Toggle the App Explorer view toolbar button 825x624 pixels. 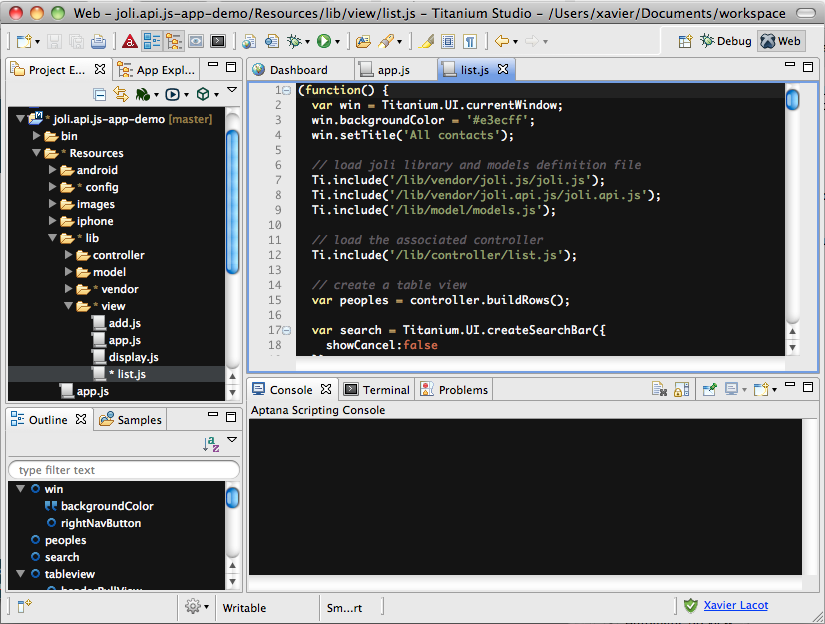tap(174, 41)
